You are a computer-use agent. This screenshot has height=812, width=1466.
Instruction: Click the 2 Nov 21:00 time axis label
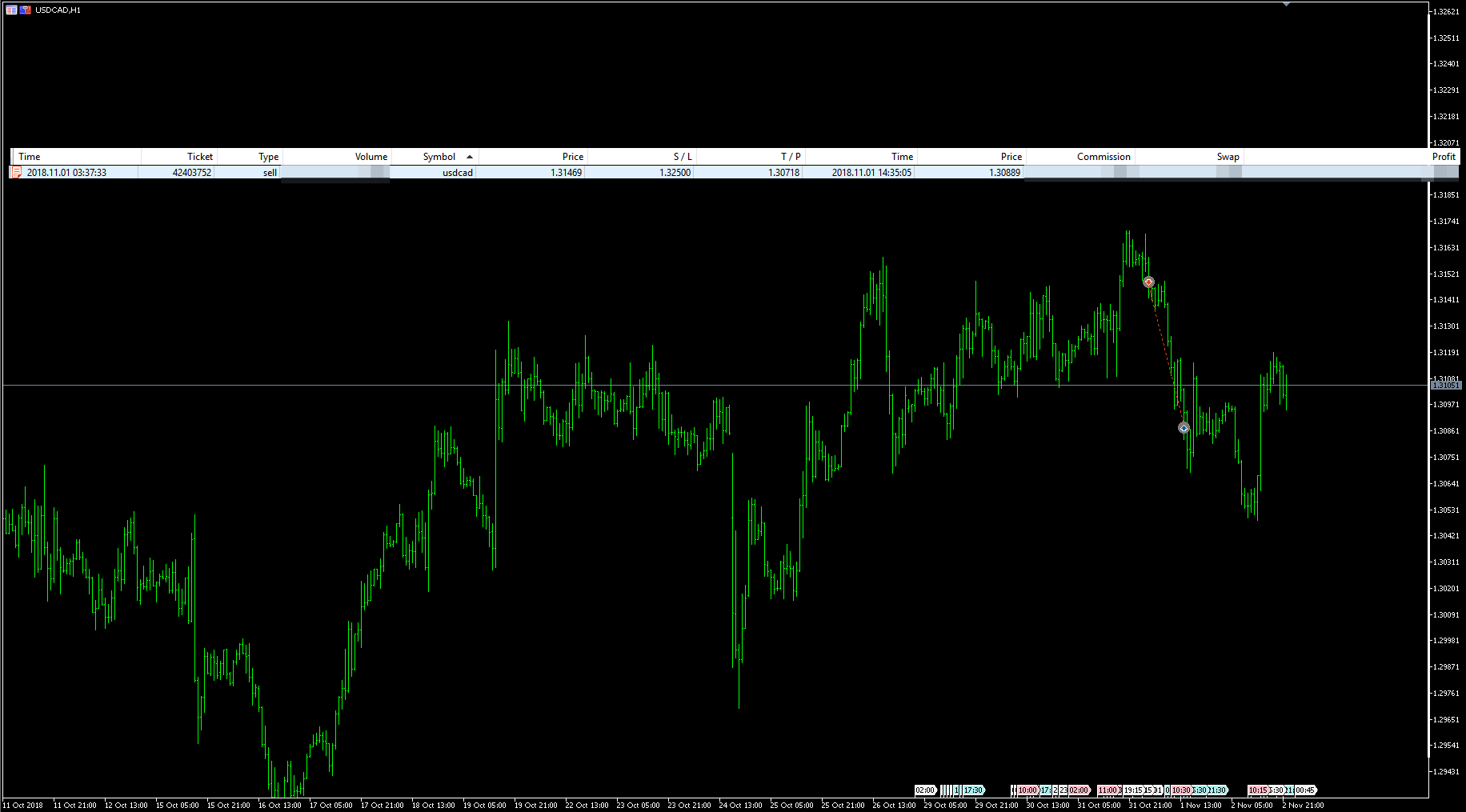(x=1304, y=806)
